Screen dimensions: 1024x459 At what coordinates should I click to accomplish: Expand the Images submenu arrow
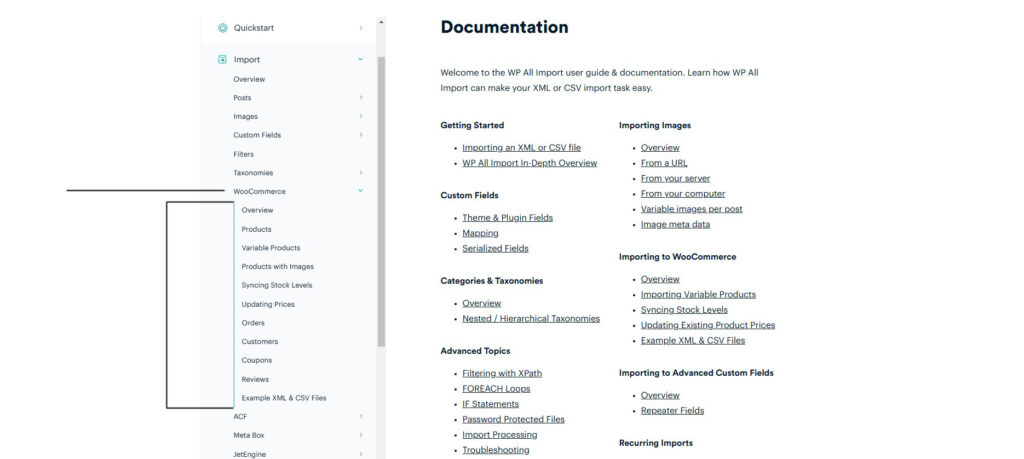pos(360,116)
